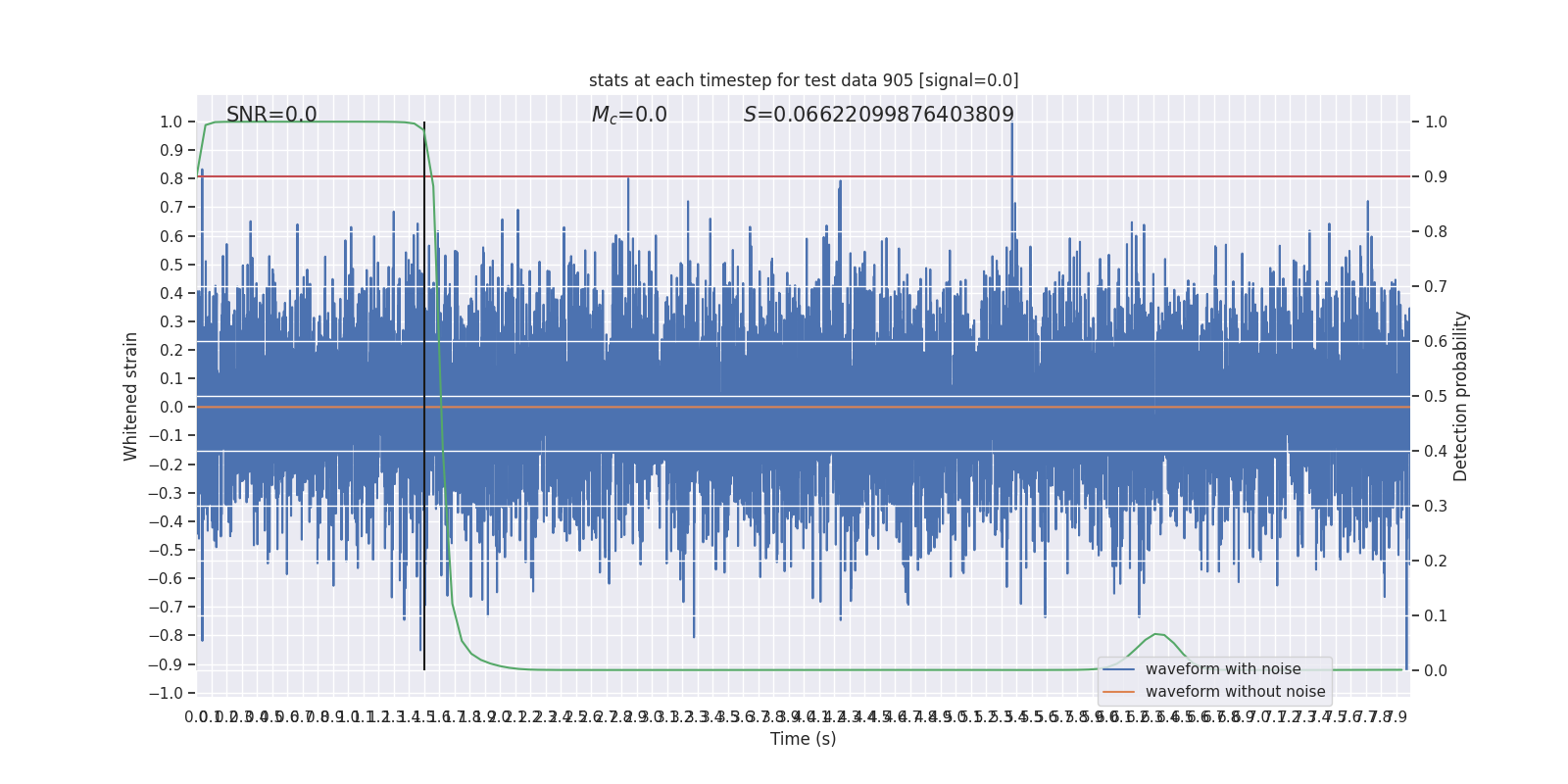Click the Mc=0.0 annotation
This screenshot has height=784, width=1568.
(x=629, y=115)
